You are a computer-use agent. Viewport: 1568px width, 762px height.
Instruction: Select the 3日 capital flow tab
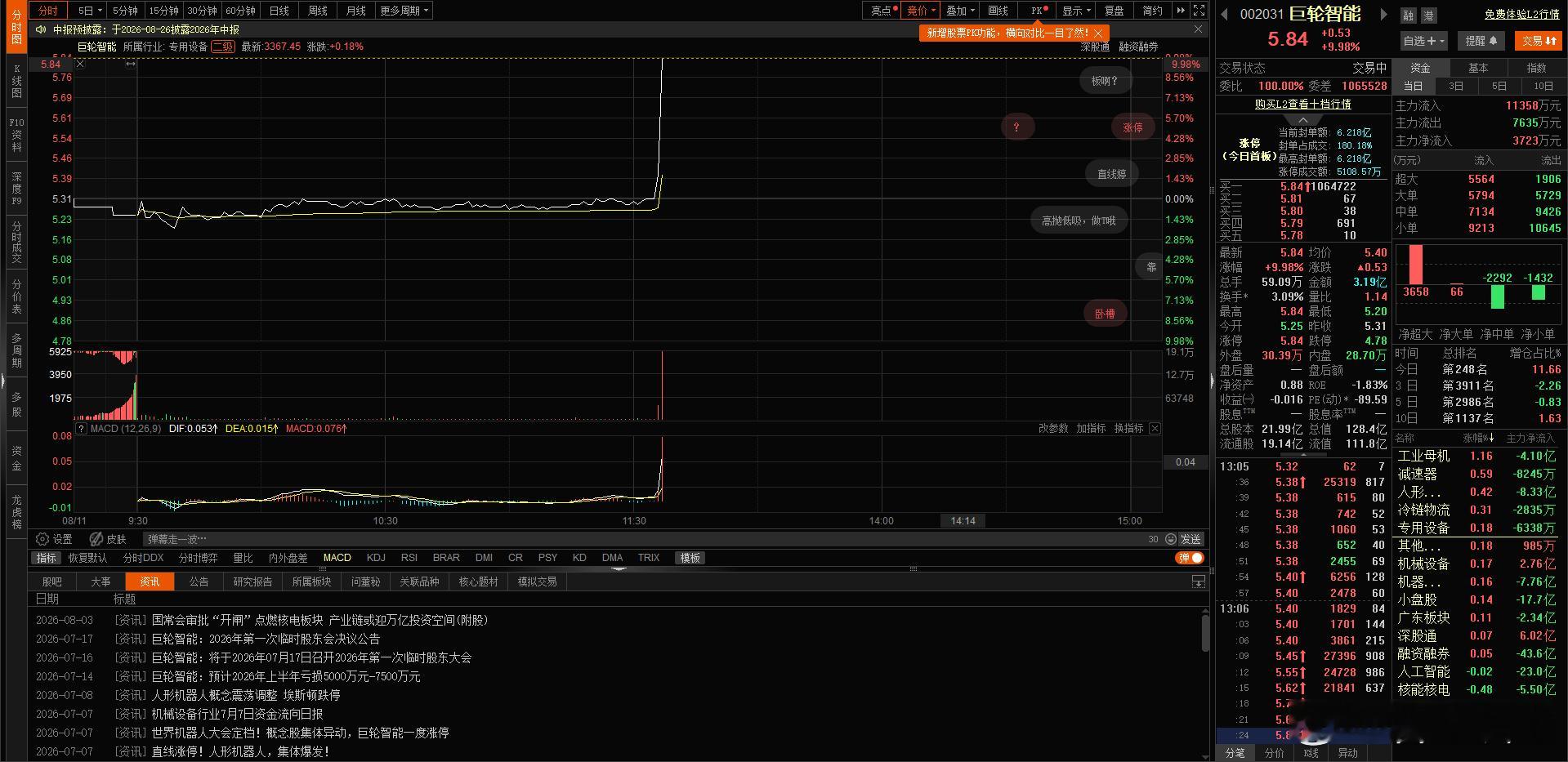click(x=1456, y=86)
